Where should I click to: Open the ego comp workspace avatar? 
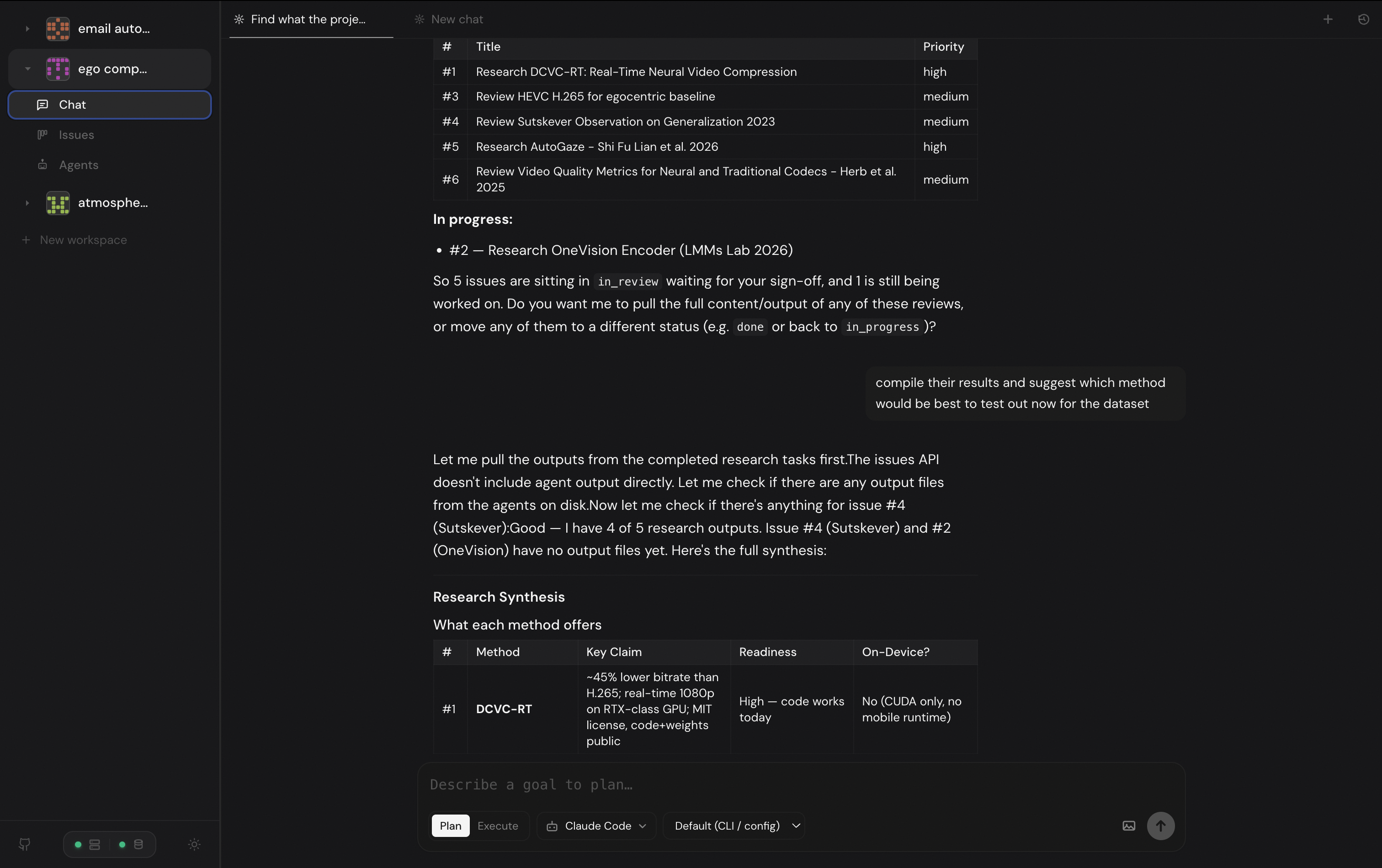58,69
